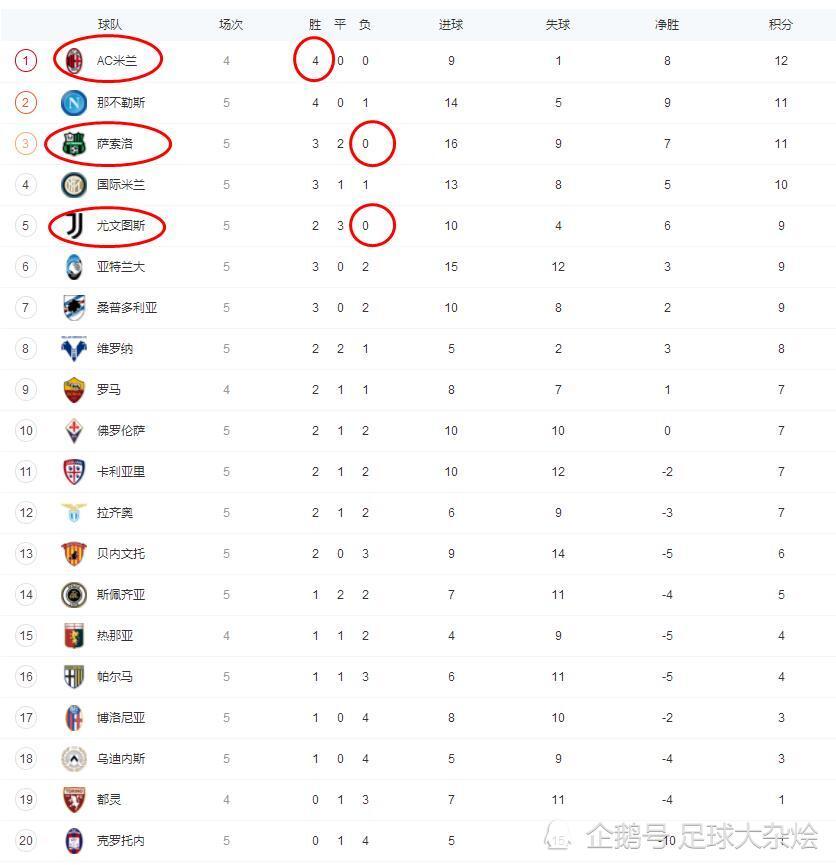
Task: Click the 罗马 (Roma) club crest
Action: [74, 390]
